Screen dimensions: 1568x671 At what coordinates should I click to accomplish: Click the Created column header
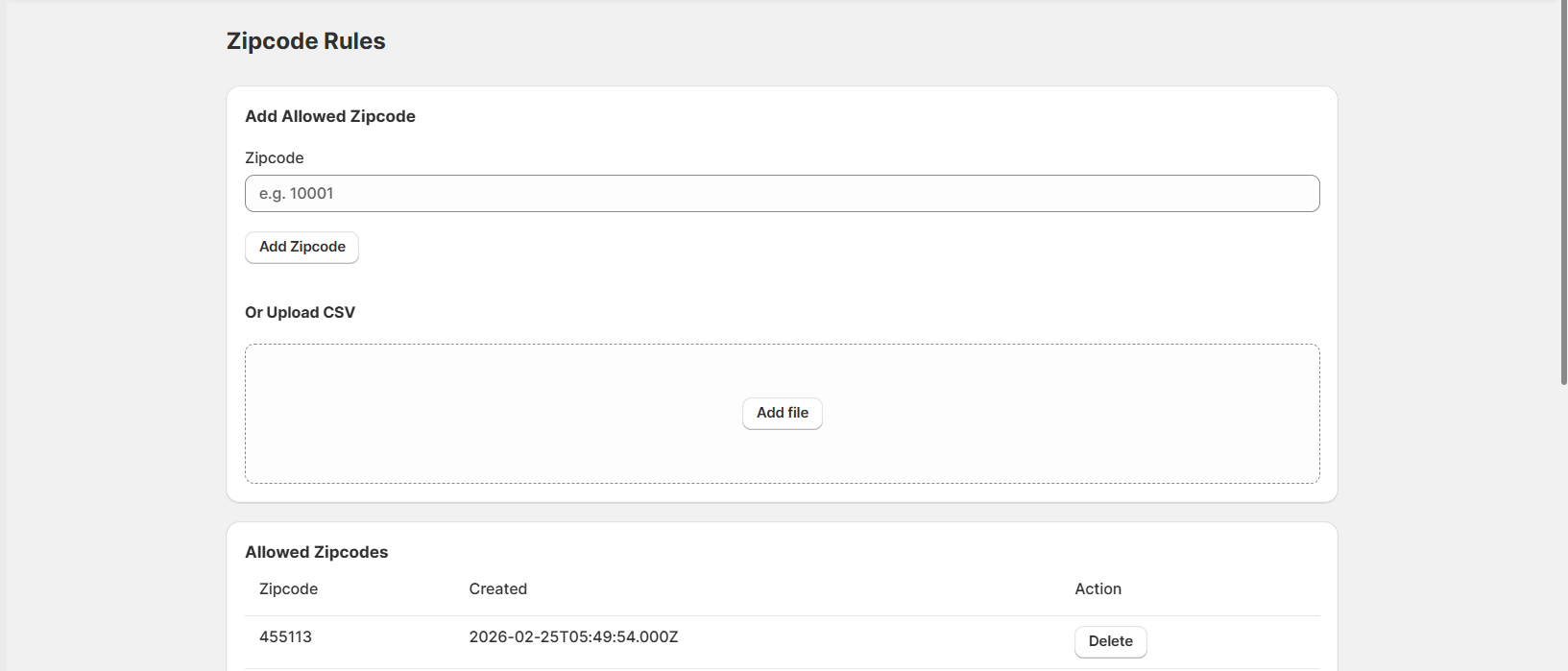tap(497, 589)
